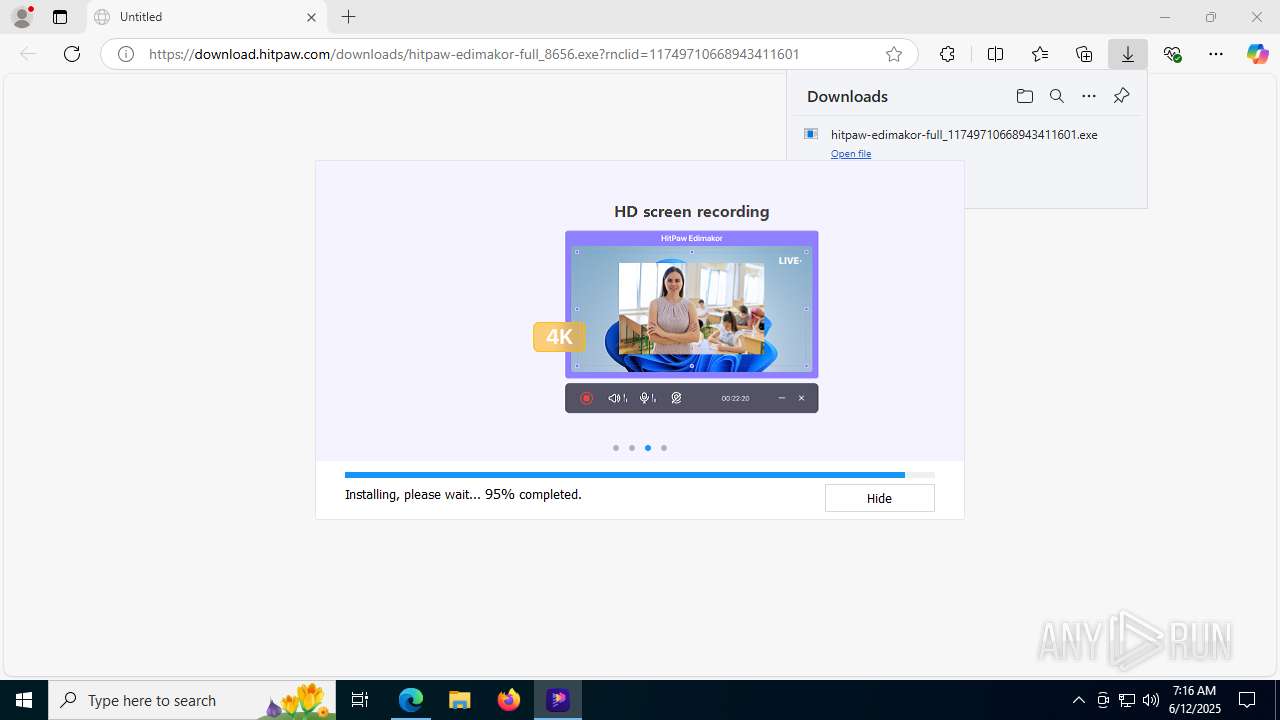This screenshot has height=720, width=1280.
Task: Click the Open file link
Action: point(851,154)
